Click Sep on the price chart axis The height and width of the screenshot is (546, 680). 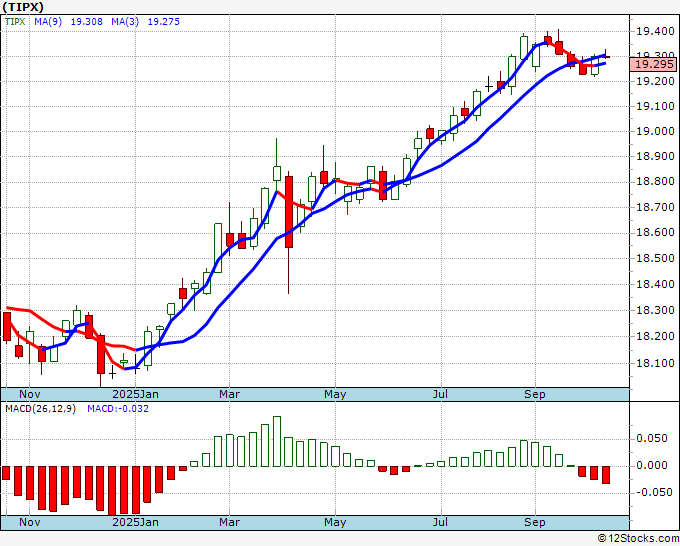click(x=535, y=394)
